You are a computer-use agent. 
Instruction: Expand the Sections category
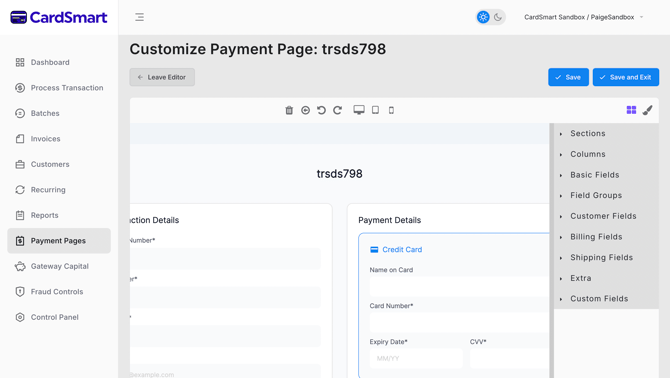click(x=606, y=134)
